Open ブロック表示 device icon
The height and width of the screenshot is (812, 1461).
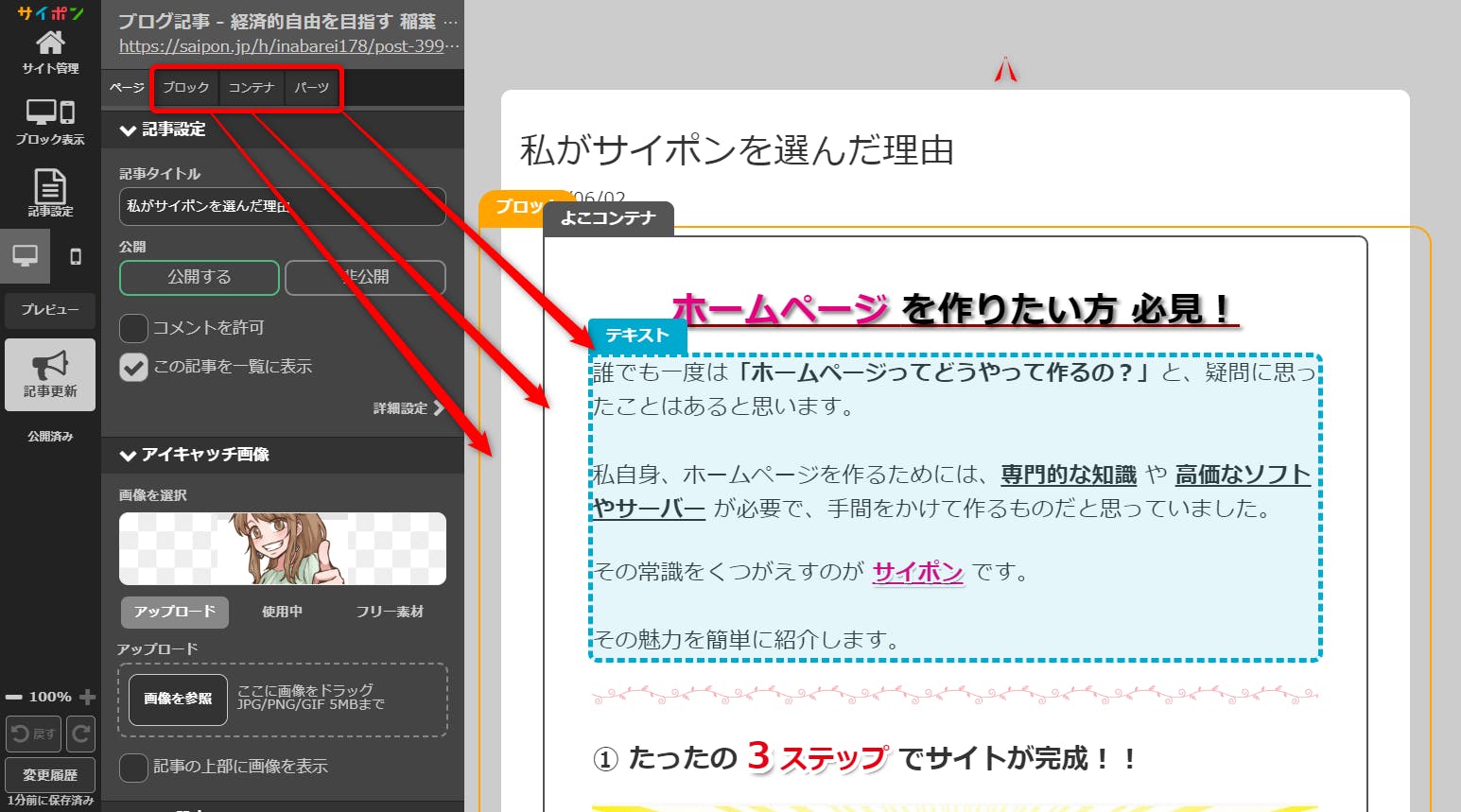[x=50, y=121]
